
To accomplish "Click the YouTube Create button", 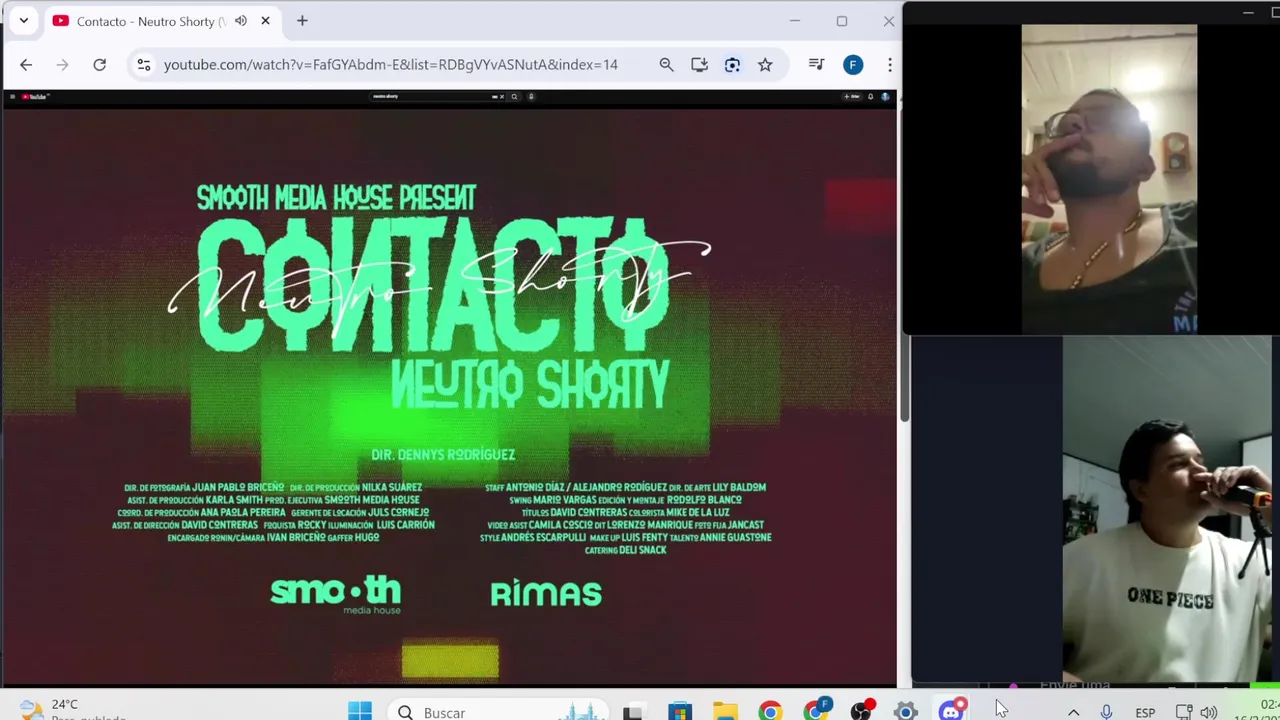I will tap(852, 97).
